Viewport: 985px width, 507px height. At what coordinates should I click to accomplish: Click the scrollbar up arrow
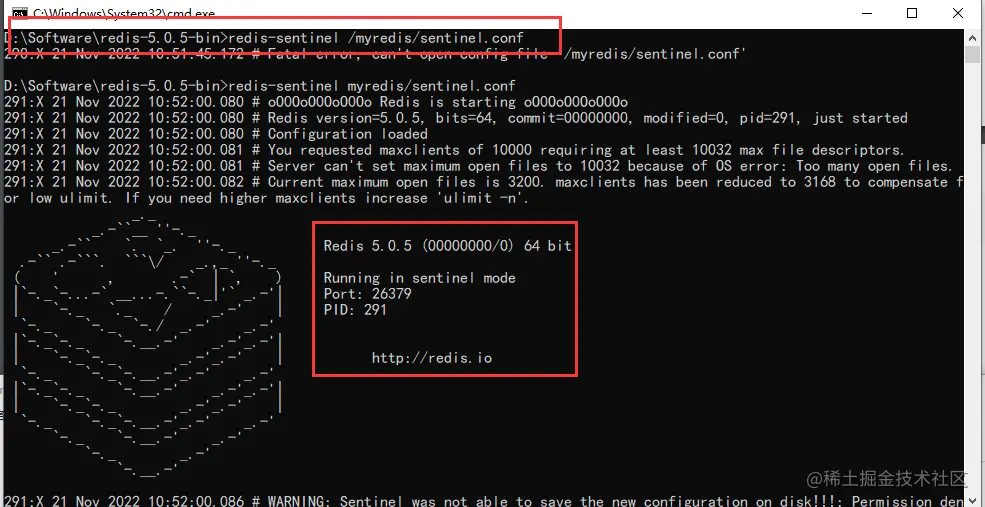(x=973, y=37)
